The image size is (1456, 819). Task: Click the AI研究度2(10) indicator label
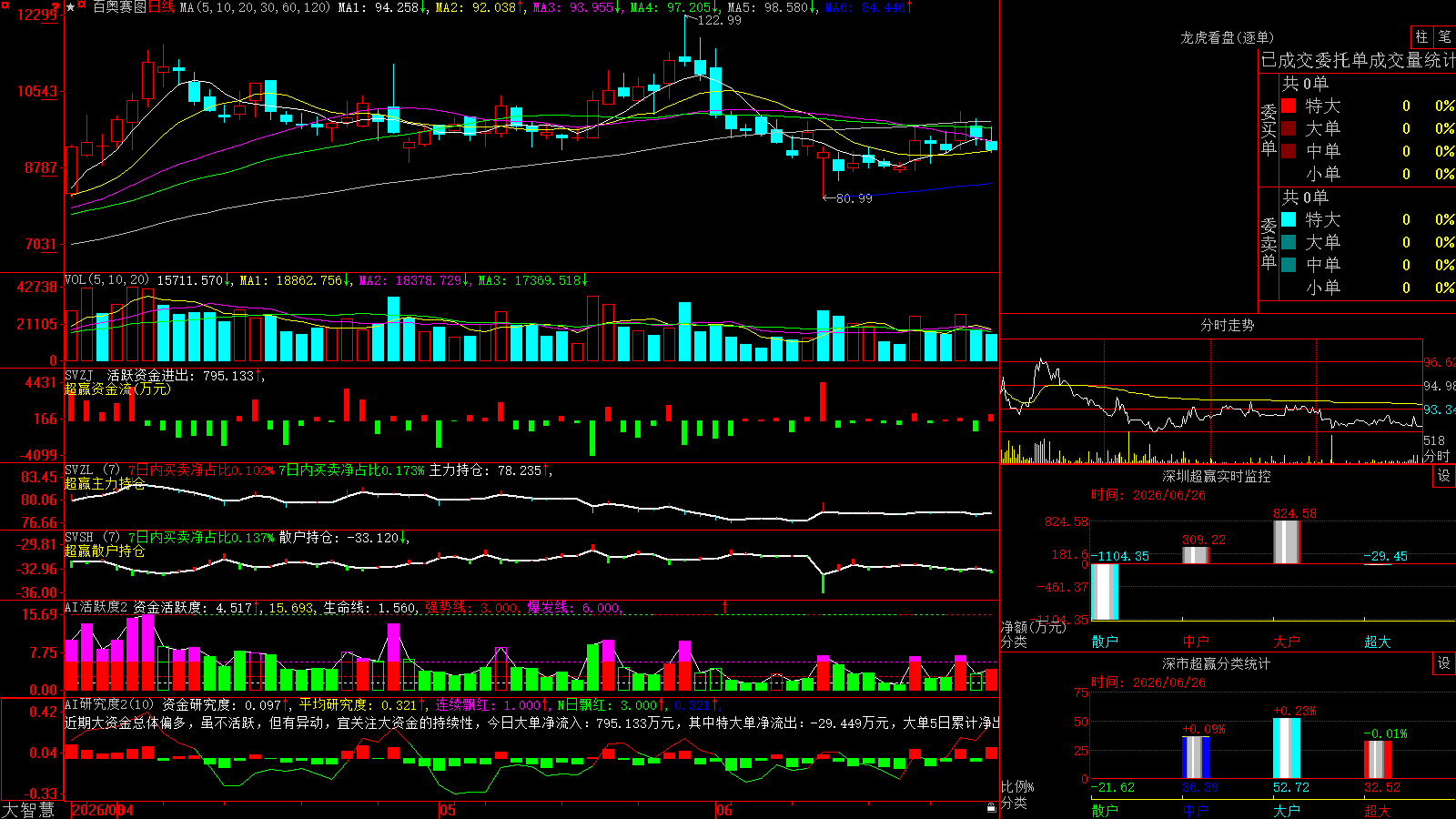[109, 704]
